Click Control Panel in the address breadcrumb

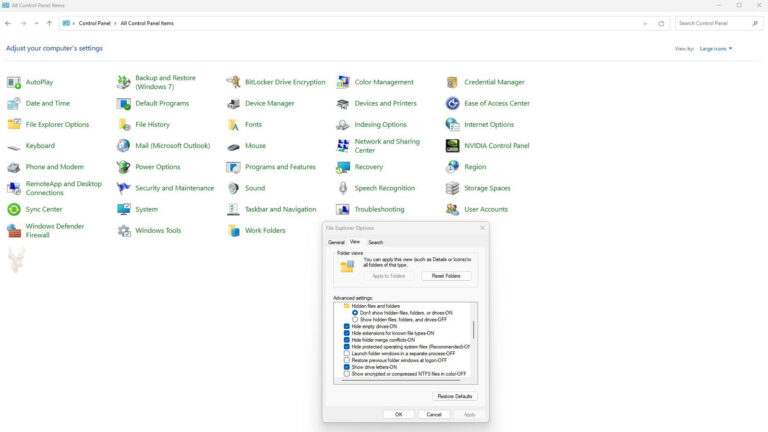pyautogui.click(x=95, y=24)
